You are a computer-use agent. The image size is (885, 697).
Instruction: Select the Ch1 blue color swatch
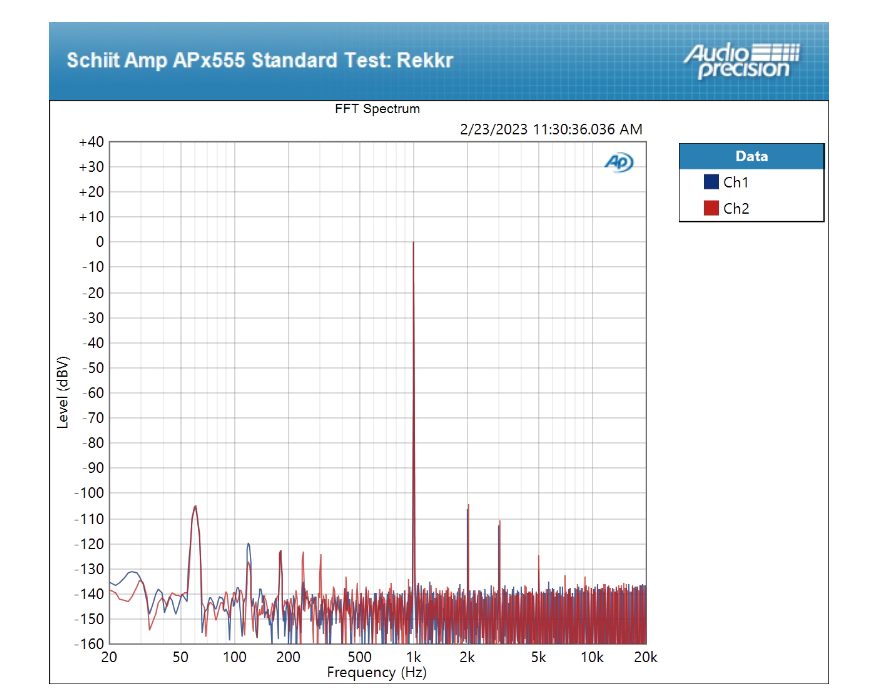(711, 182)
